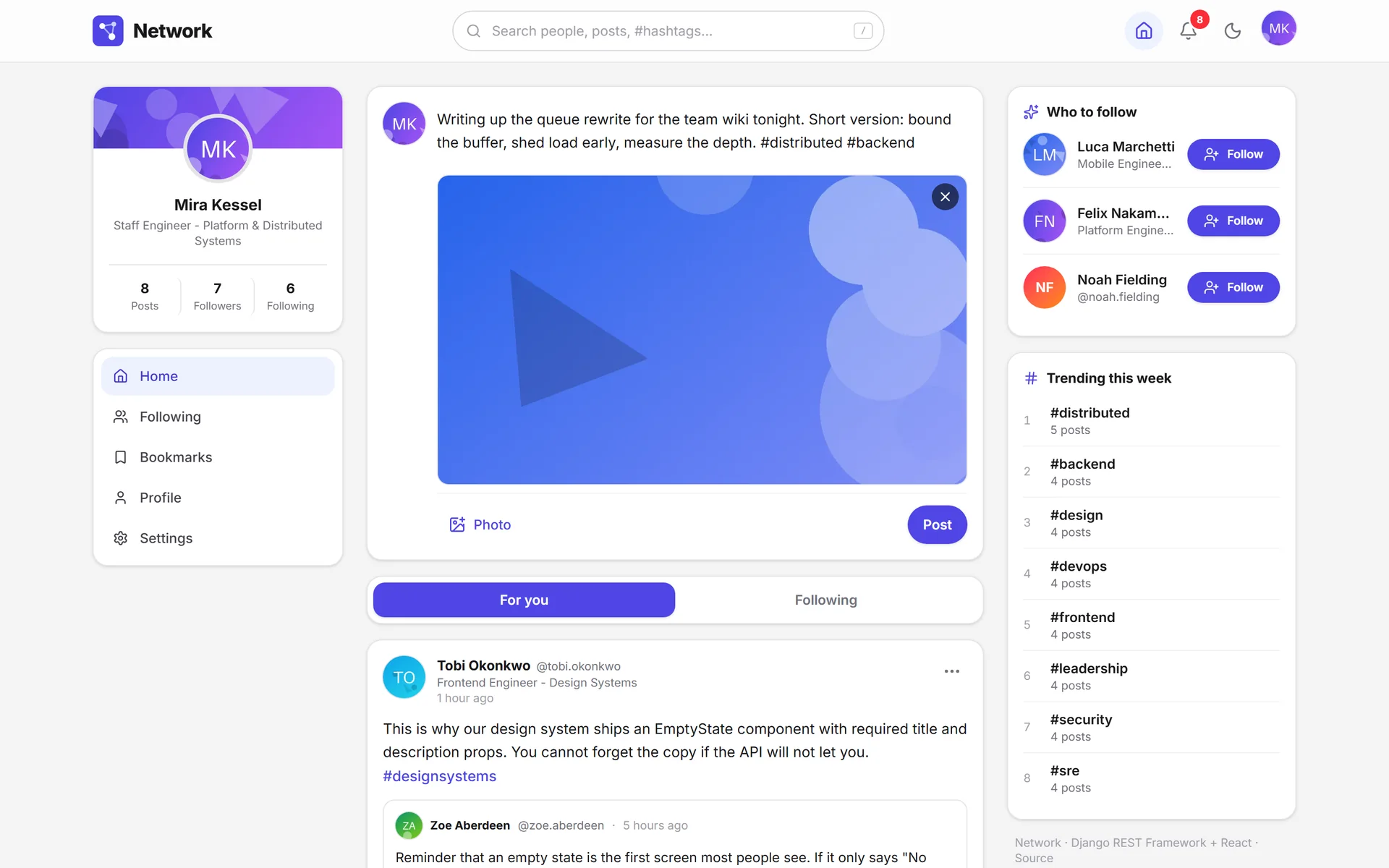Toggle dark mode moon icon
This screenshot has height=868, width=1389.
coord(1233,31)
